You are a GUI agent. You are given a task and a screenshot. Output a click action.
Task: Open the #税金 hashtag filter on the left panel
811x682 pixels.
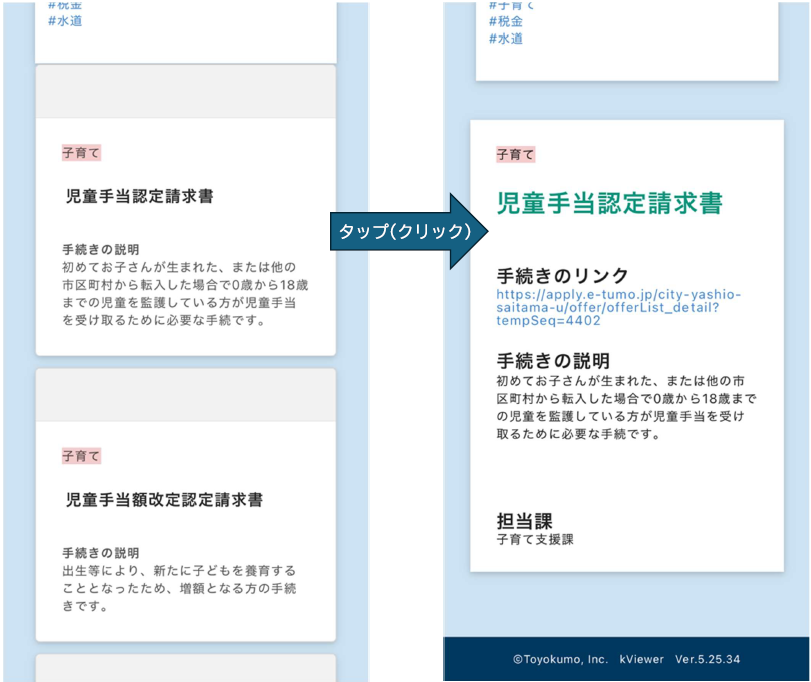(x=54, y=4)
